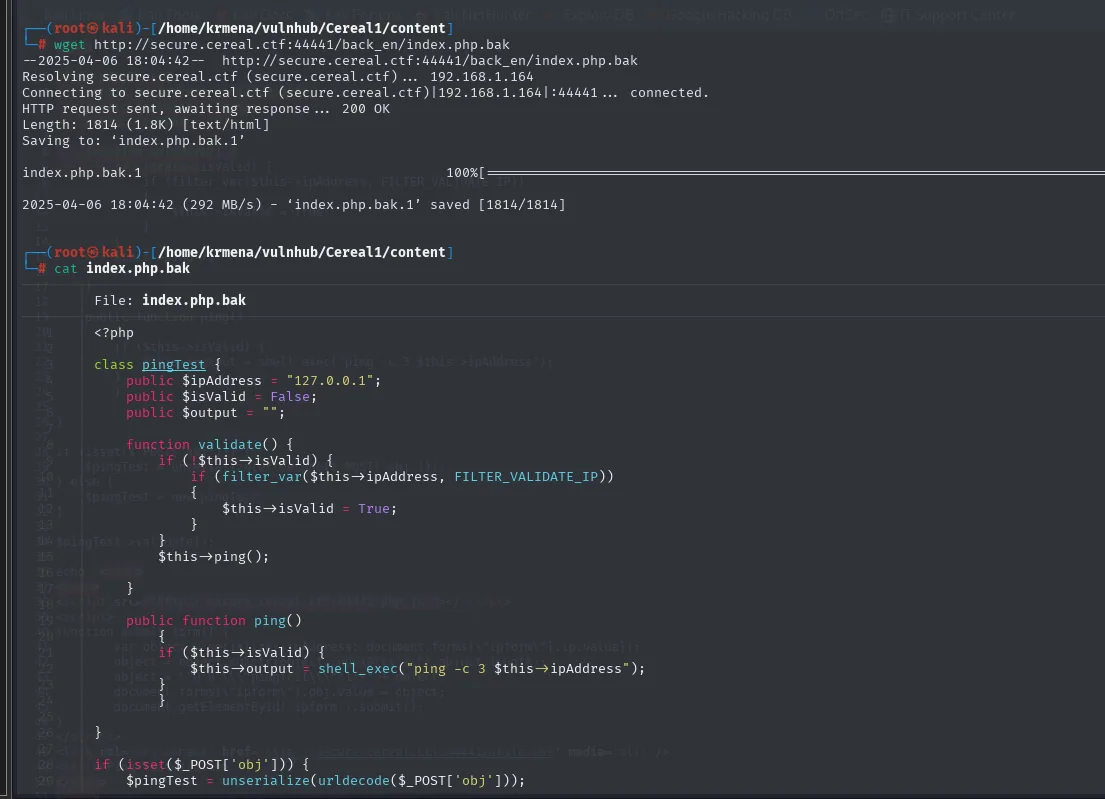Click the 100% download progress indicator
Viewport: 1105px width, 799px height.
click(463, 173)
